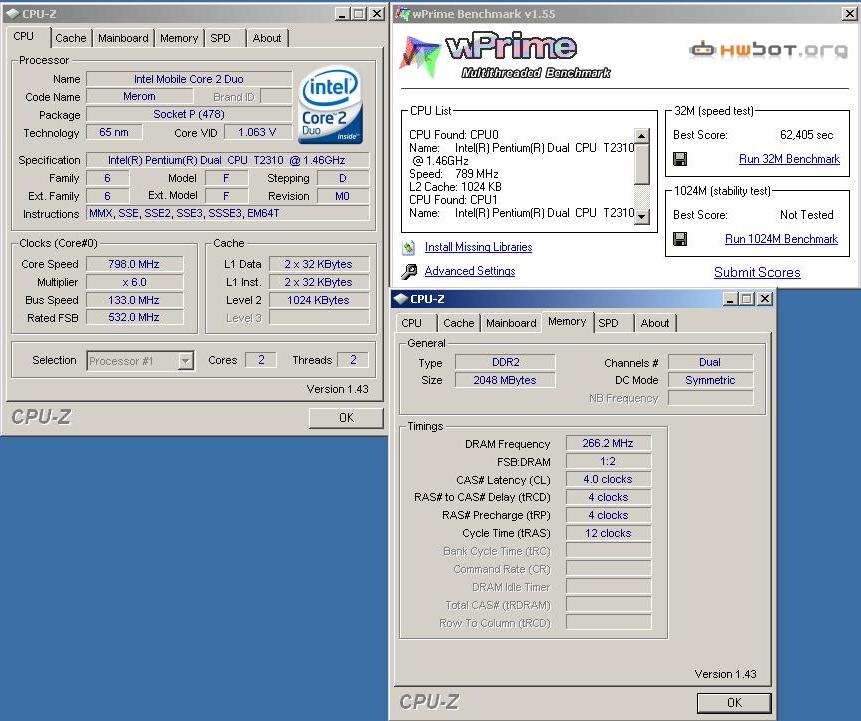Click the save icon under 32M speed test

(680, 159)
